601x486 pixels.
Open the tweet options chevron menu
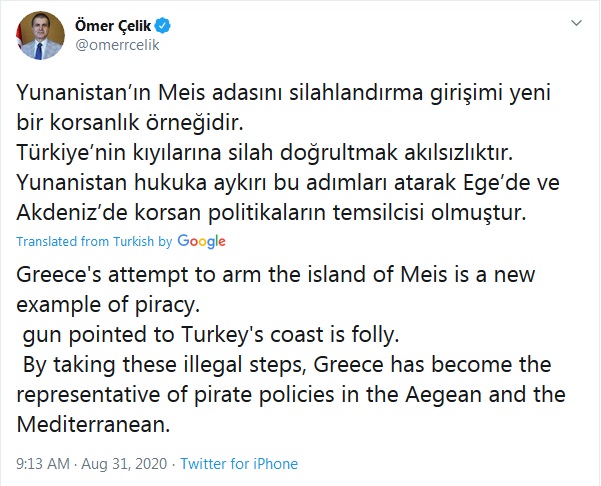576,22
